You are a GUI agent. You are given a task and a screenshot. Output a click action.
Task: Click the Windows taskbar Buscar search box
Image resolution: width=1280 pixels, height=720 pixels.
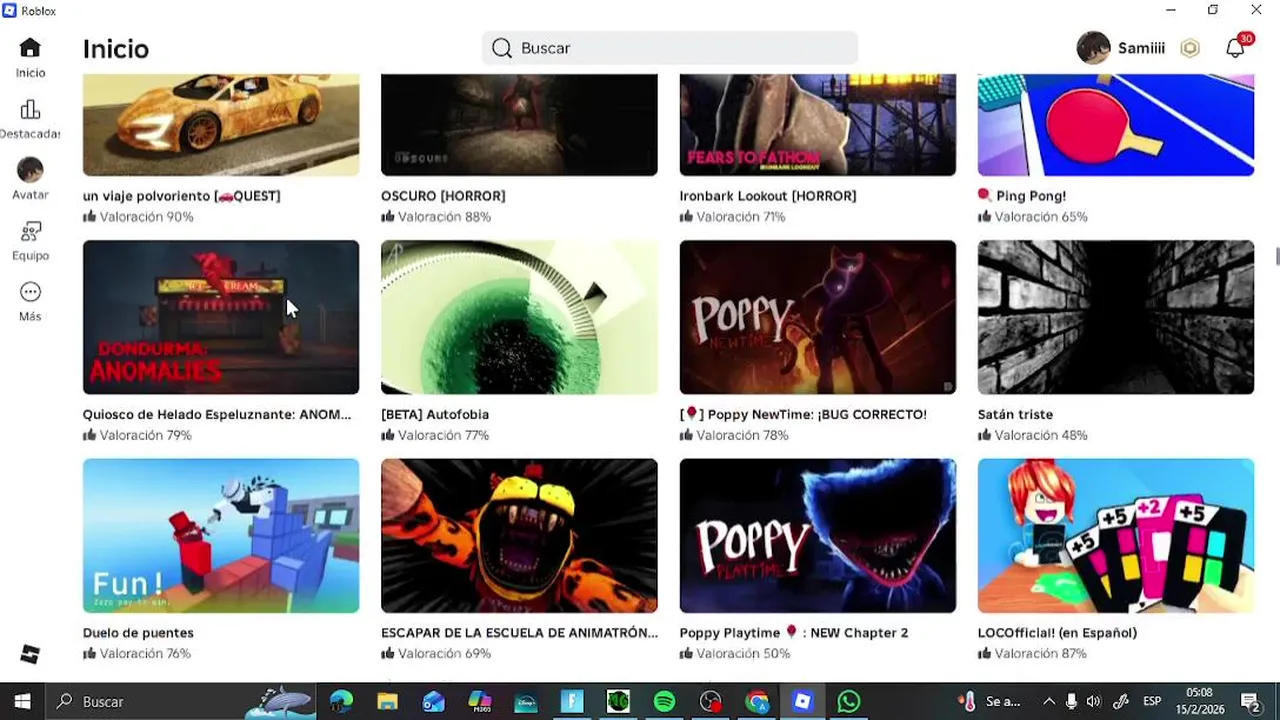point(180,702)
